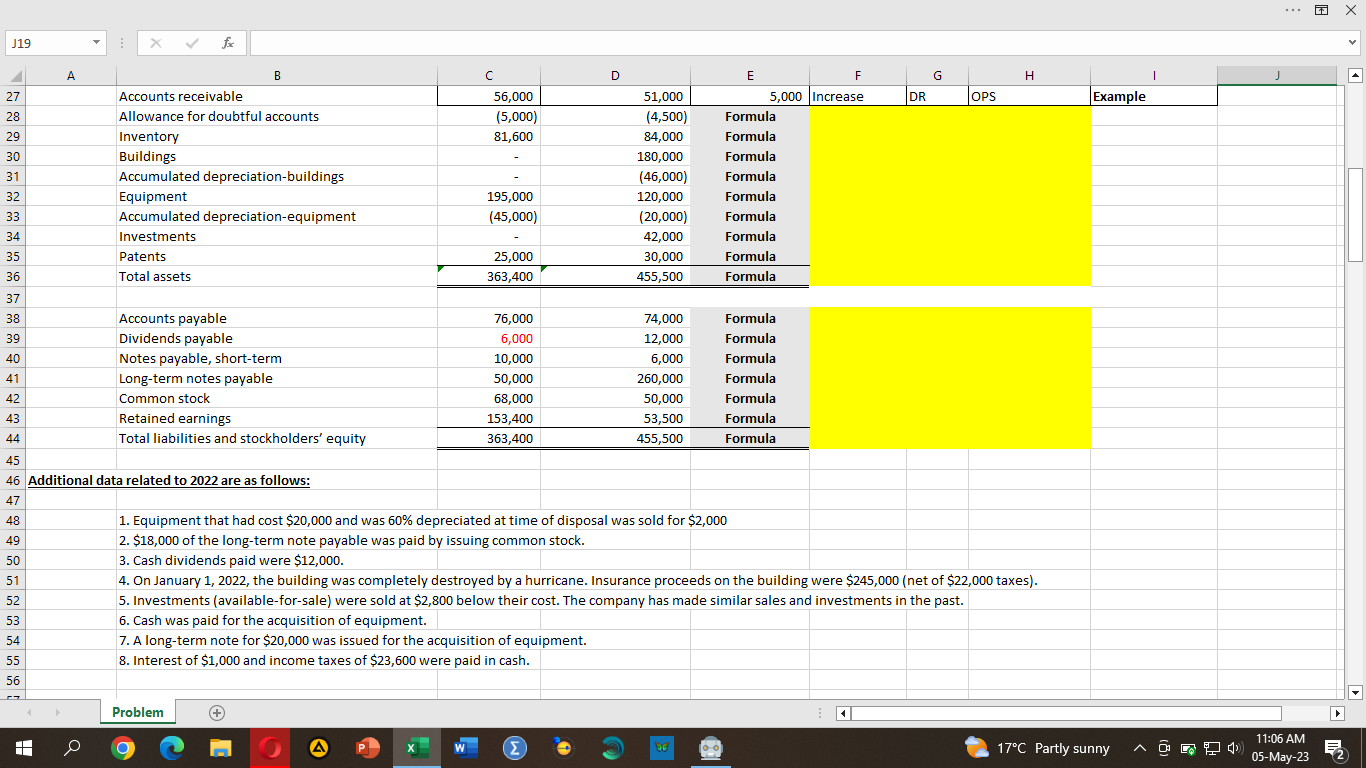Confirm formula bar entry checkmark
Image resolution: width=1366 pixels, height=768 pixels.
(x=192, y=43)
